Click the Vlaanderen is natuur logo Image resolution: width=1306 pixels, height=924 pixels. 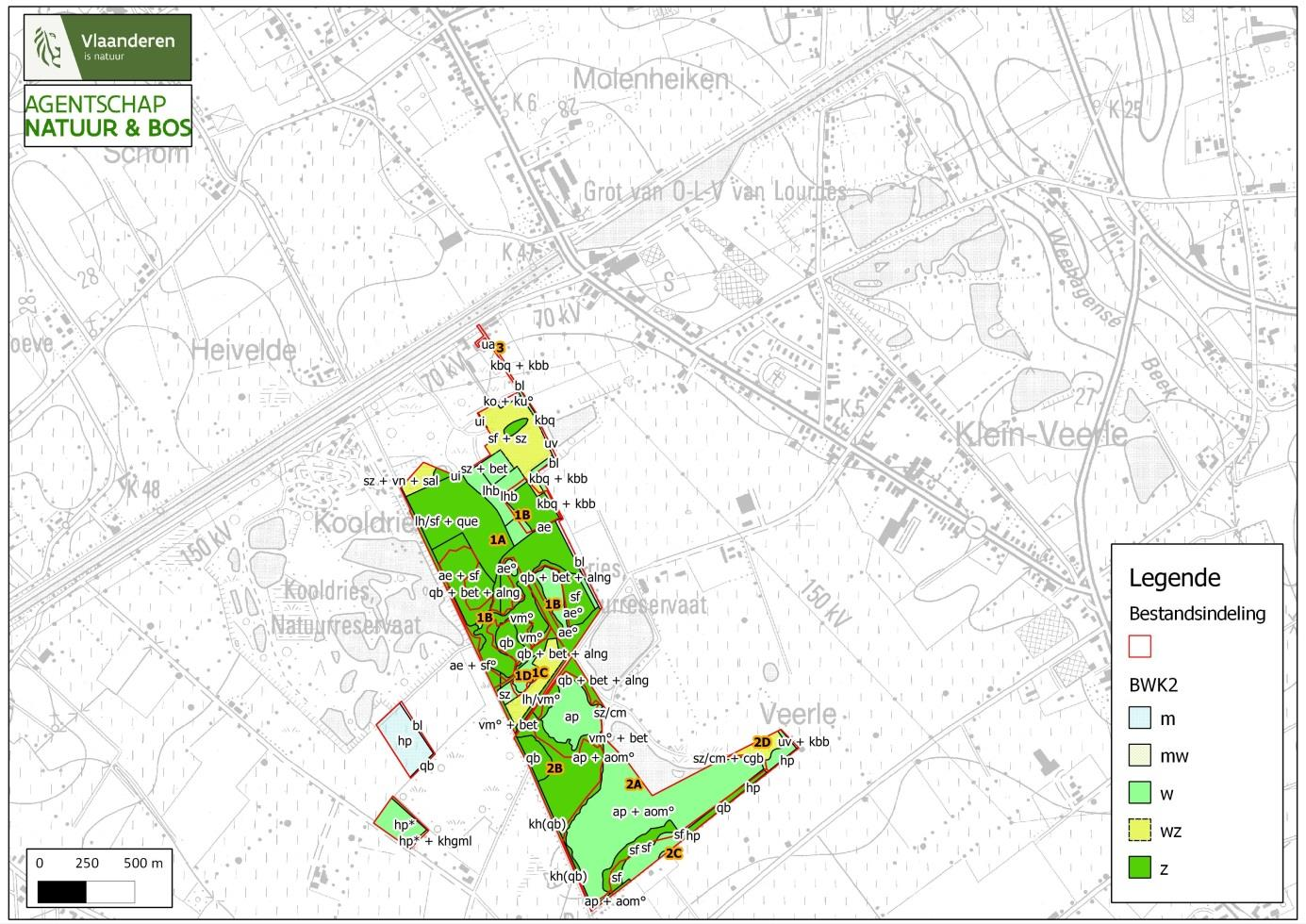click(x=108, y=47)
